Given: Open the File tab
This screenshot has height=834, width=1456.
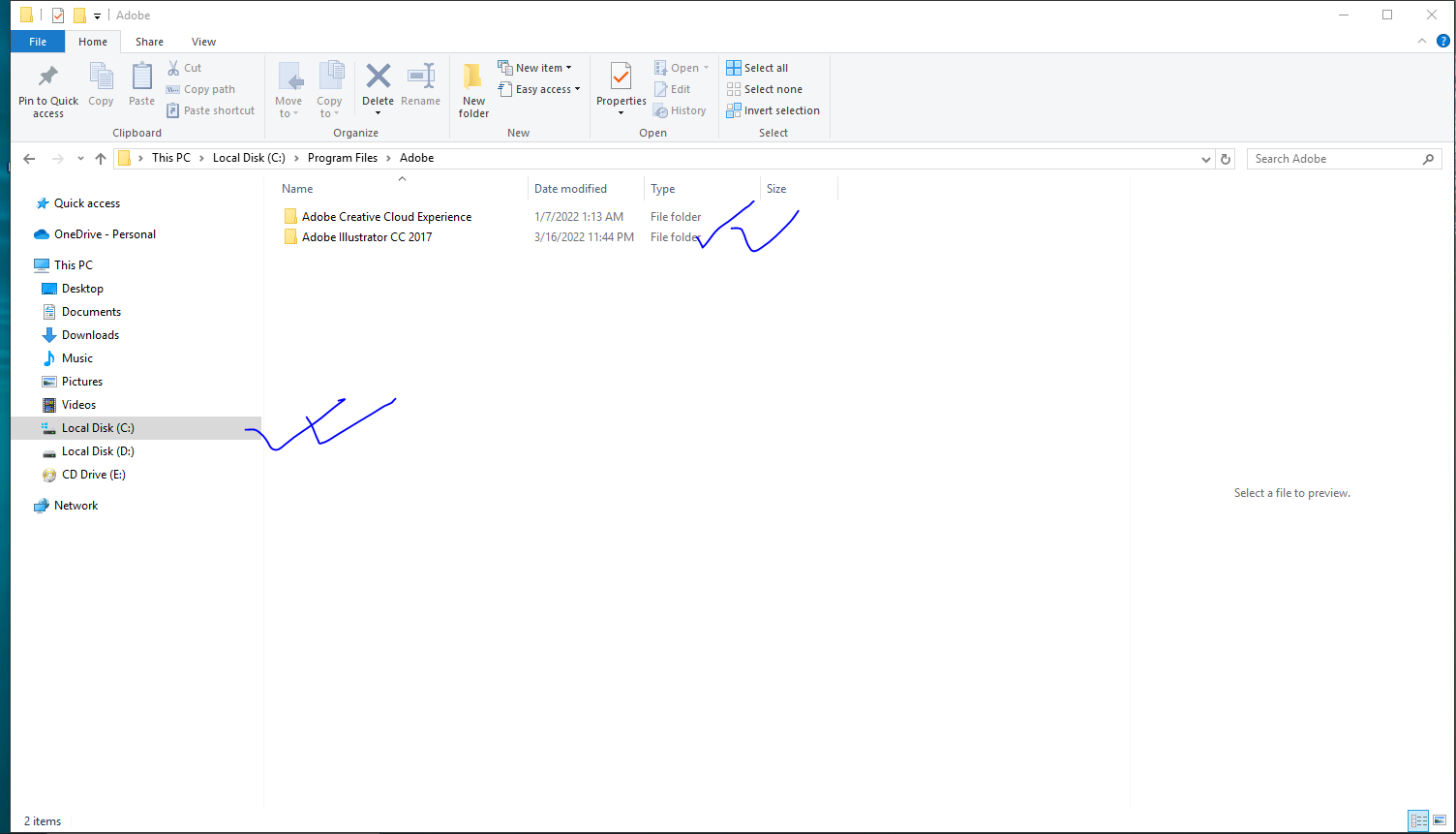Looking at the screenshot, I should tap(38, 42).
